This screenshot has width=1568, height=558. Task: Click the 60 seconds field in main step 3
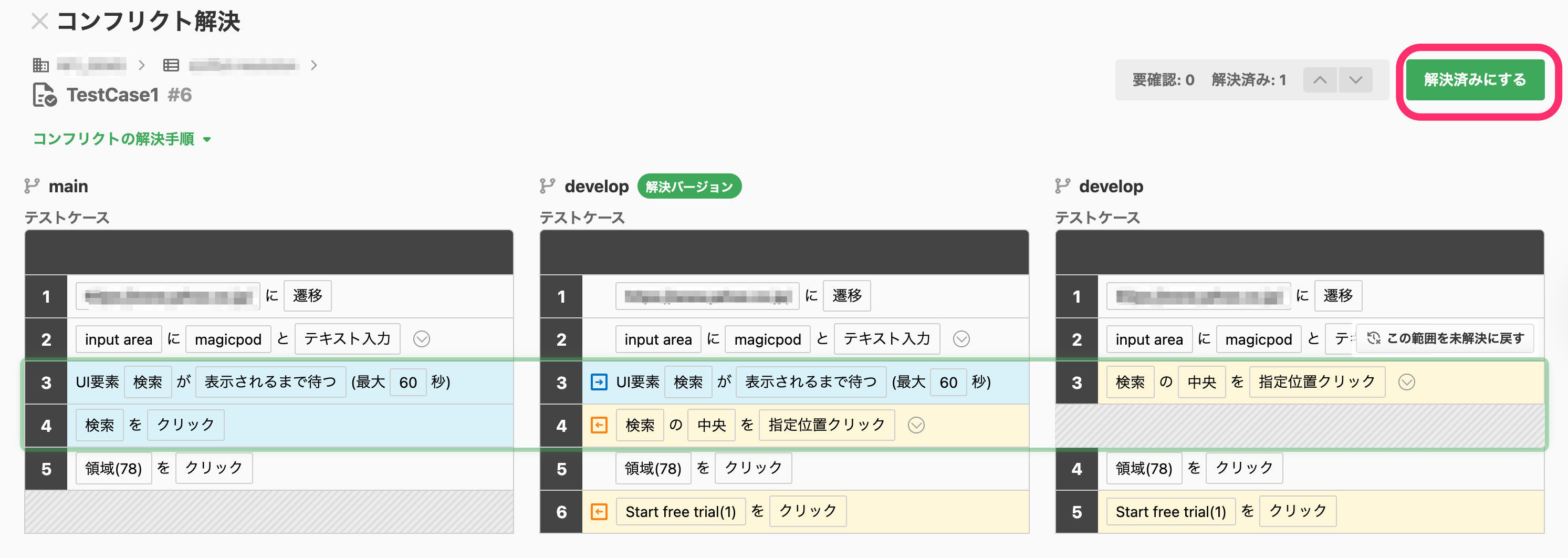408,382
